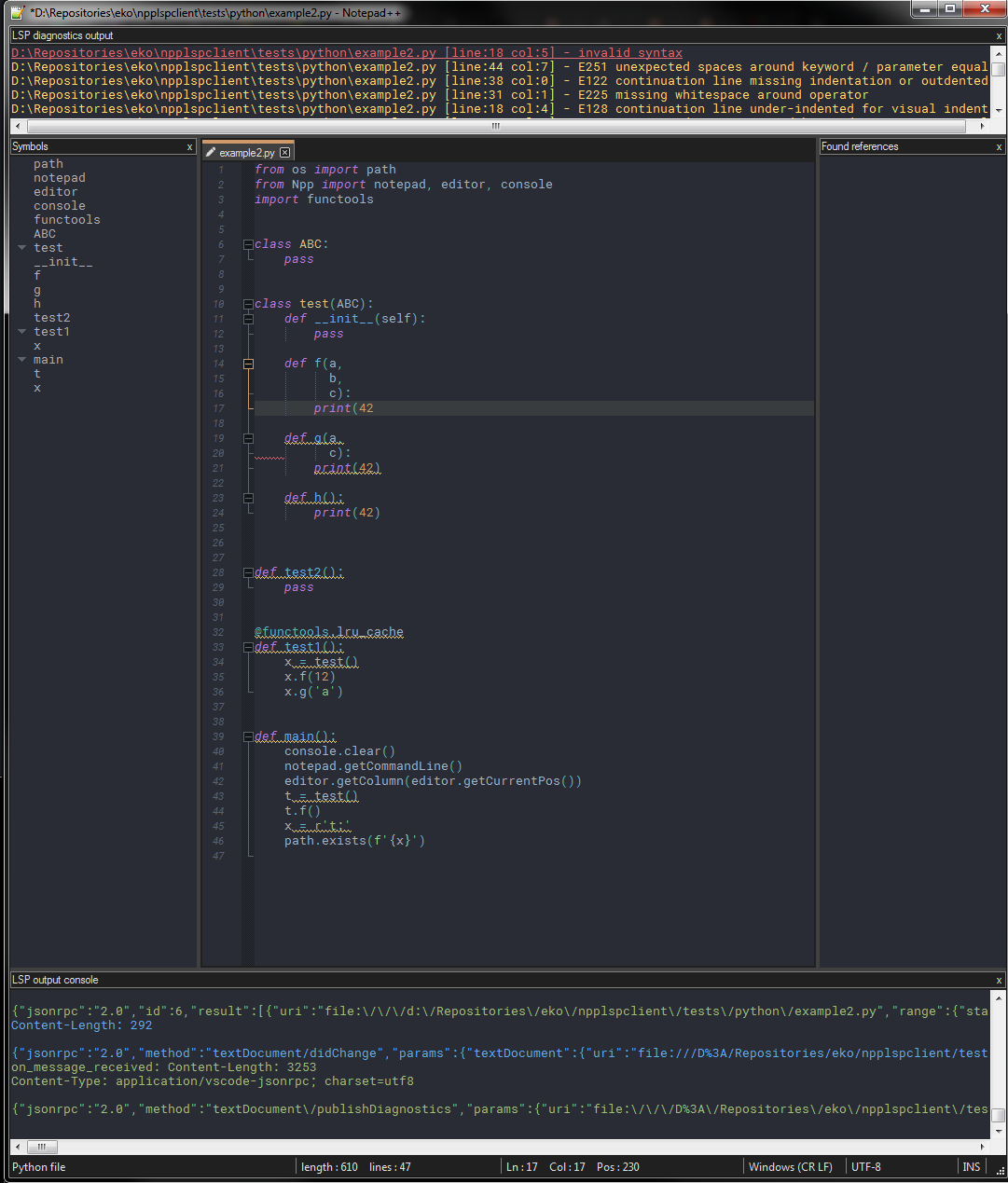Open the E251 unexpected spaces diagnostic
1008x1183 pixels.
(500, 67)
